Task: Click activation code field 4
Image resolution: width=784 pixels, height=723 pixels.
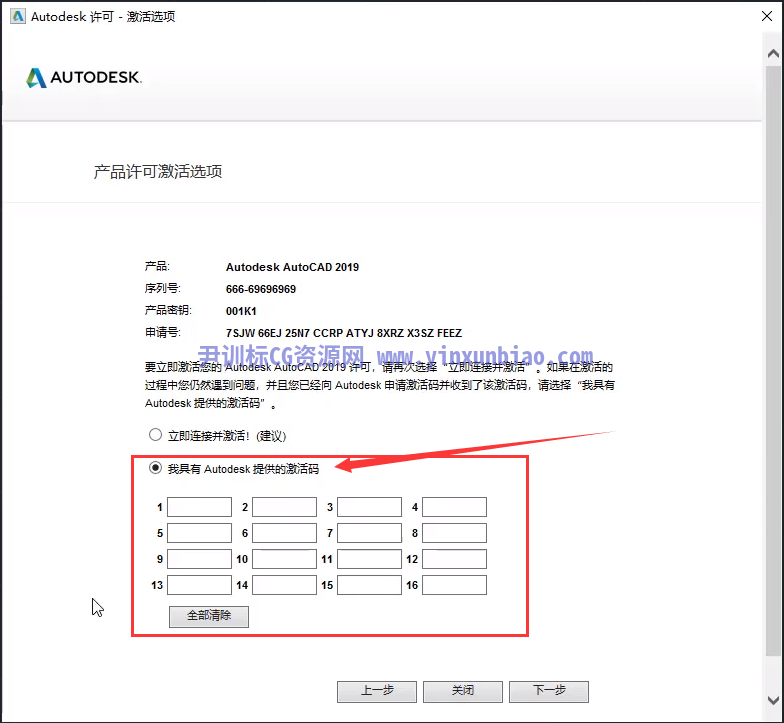Action: (x=454, y=507)
